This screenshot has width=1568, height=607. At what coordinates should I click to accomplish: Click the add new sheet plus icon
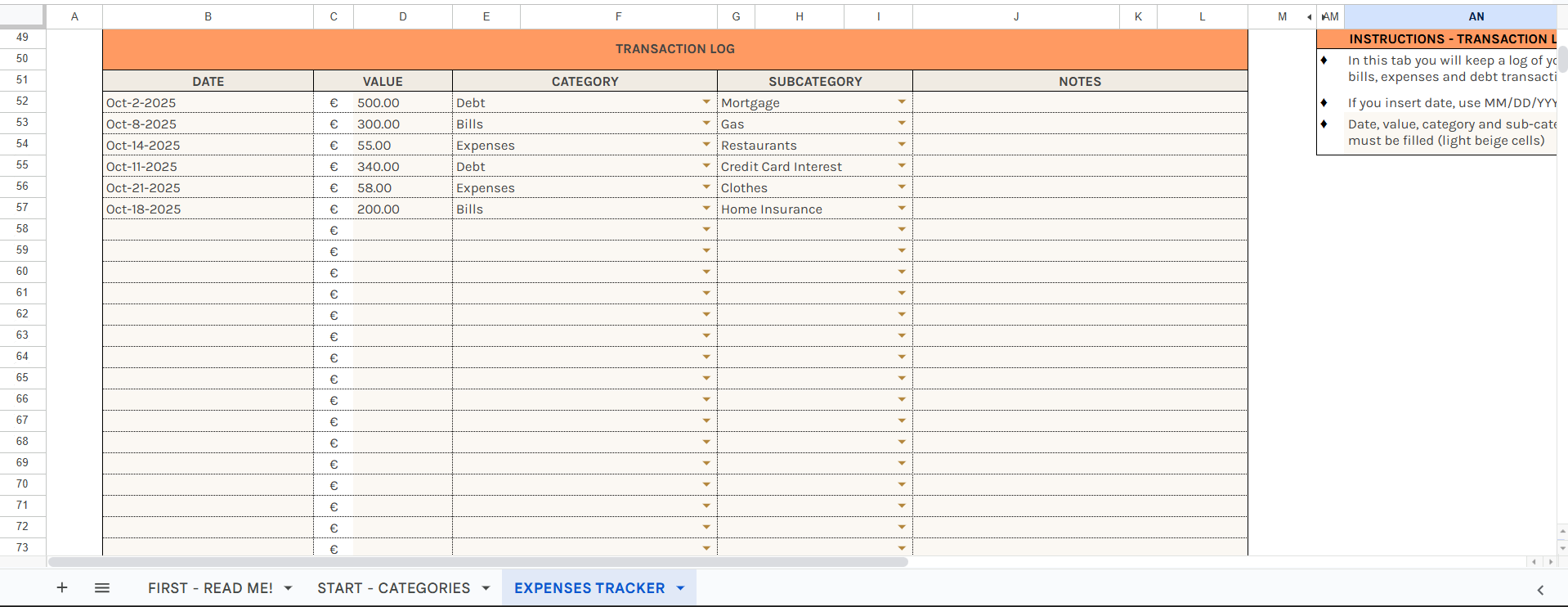click(62, 587)
